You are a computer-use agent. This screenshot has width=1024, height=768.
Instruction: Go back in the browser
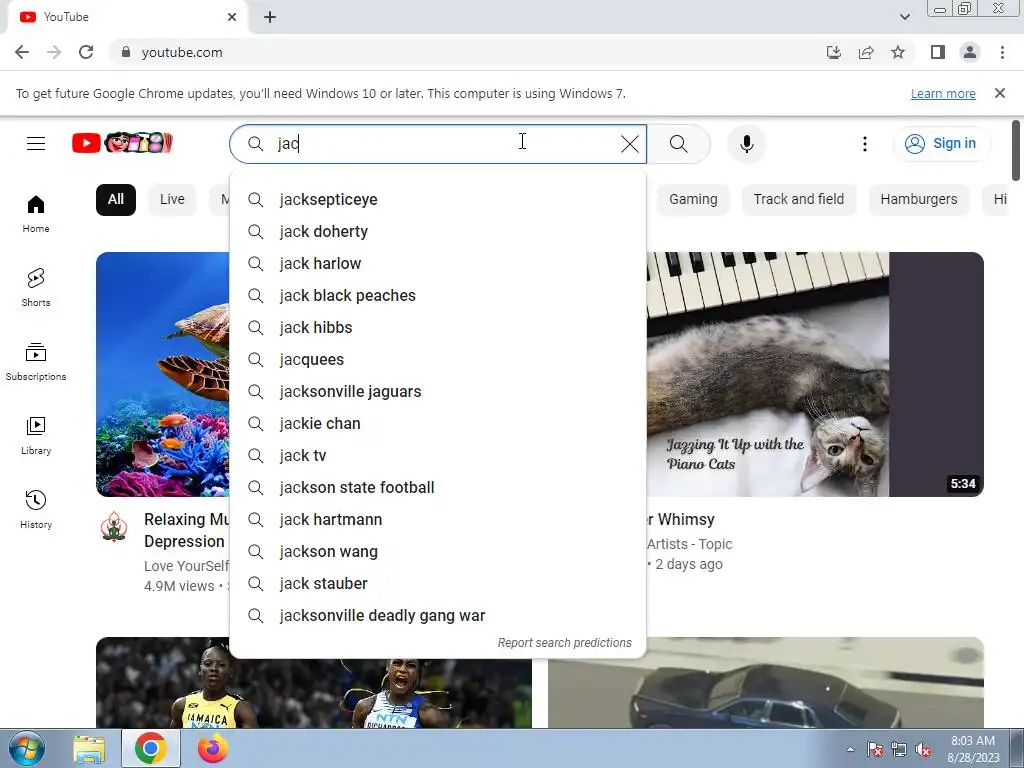[x=22, y=52]
